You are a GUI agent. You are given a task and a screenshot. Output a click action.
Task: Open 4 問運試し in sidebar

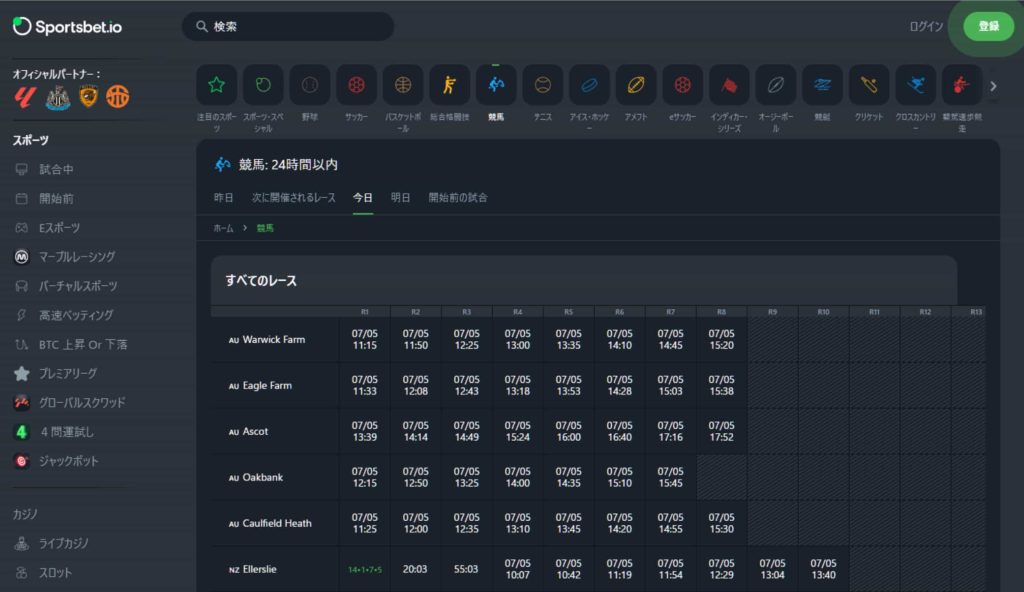(x=67, y=432)
